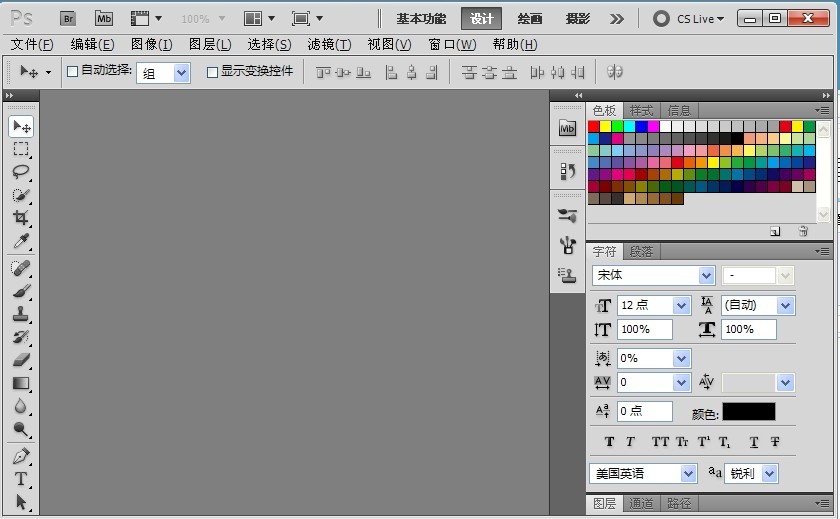
Task: Select the Pen tool
Action: tap(21, 456)
